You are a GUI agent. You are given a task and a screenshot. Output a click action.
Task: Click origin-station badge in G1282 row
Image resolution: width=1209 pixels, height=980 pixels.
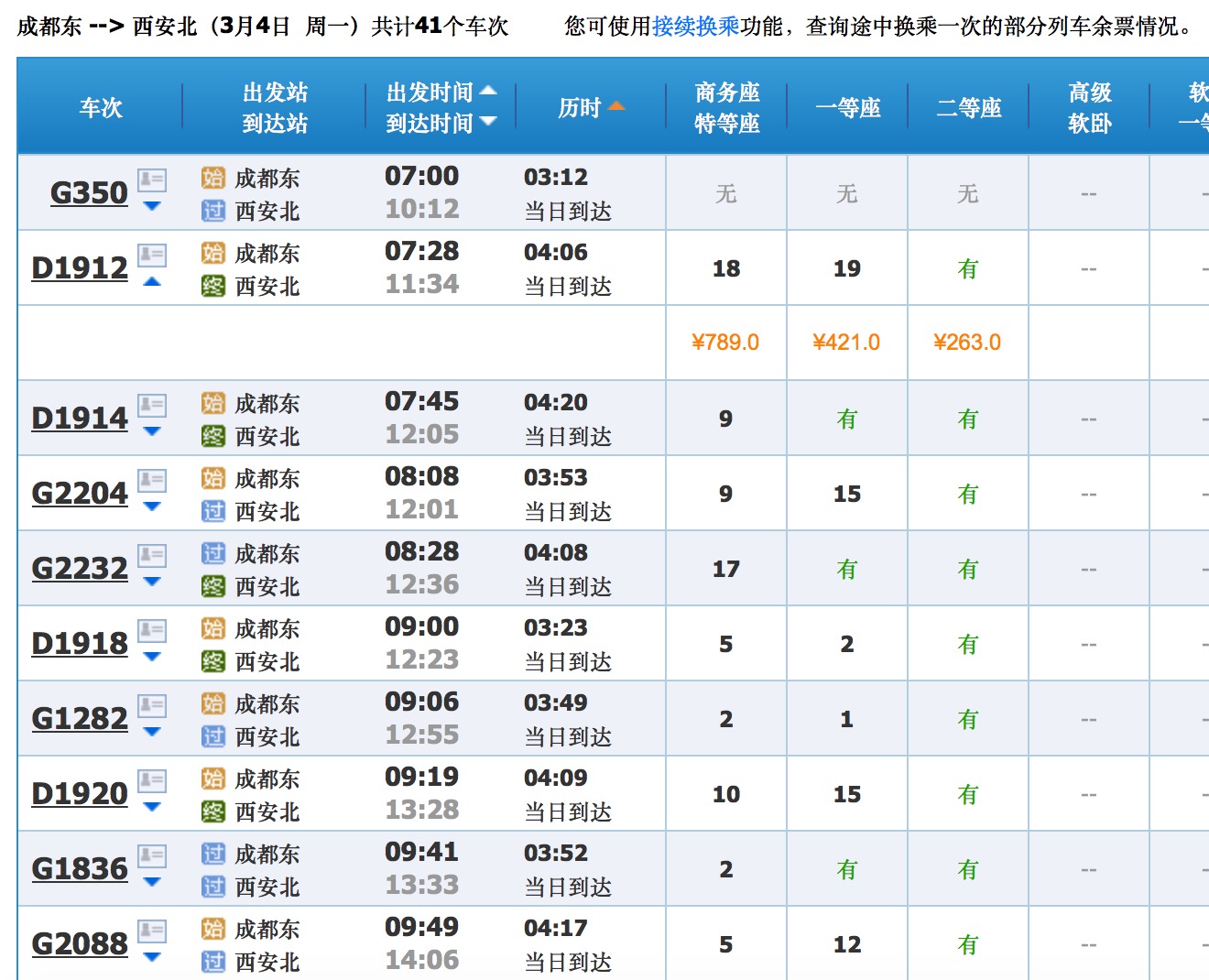click(x=213, y=703)
